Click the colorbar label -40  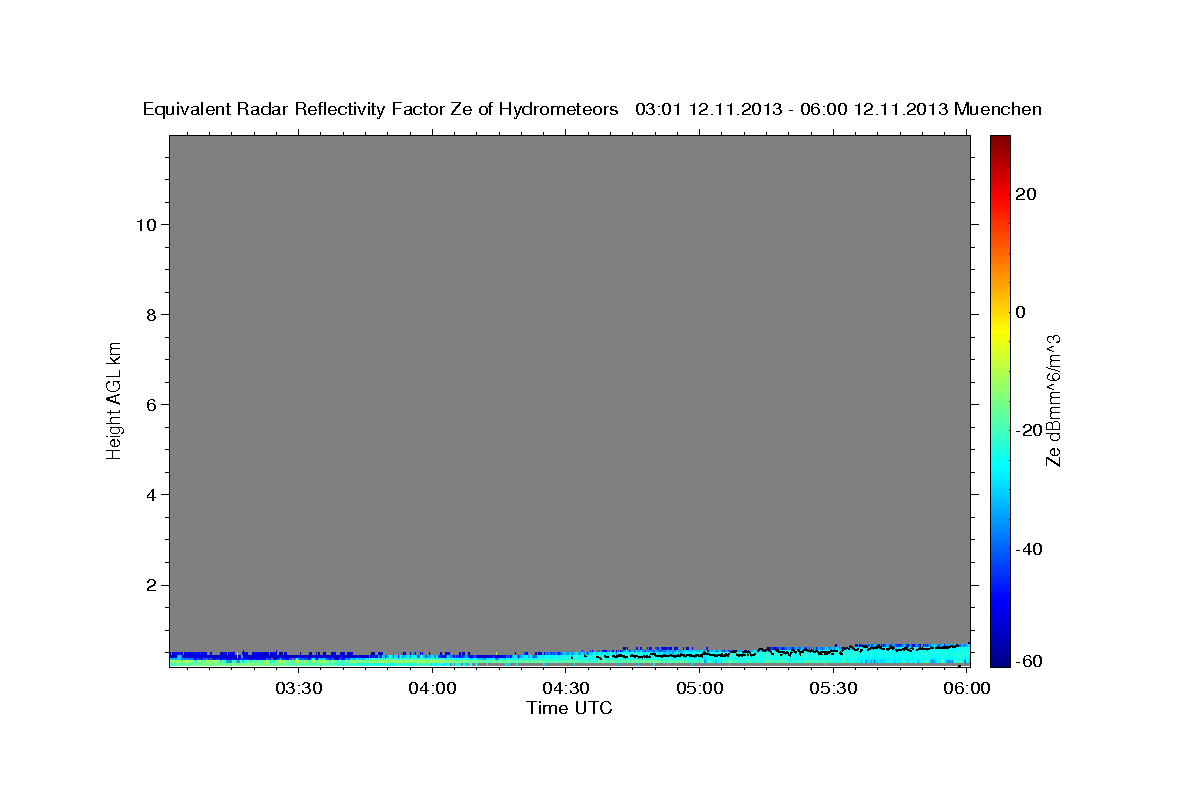1029,549
